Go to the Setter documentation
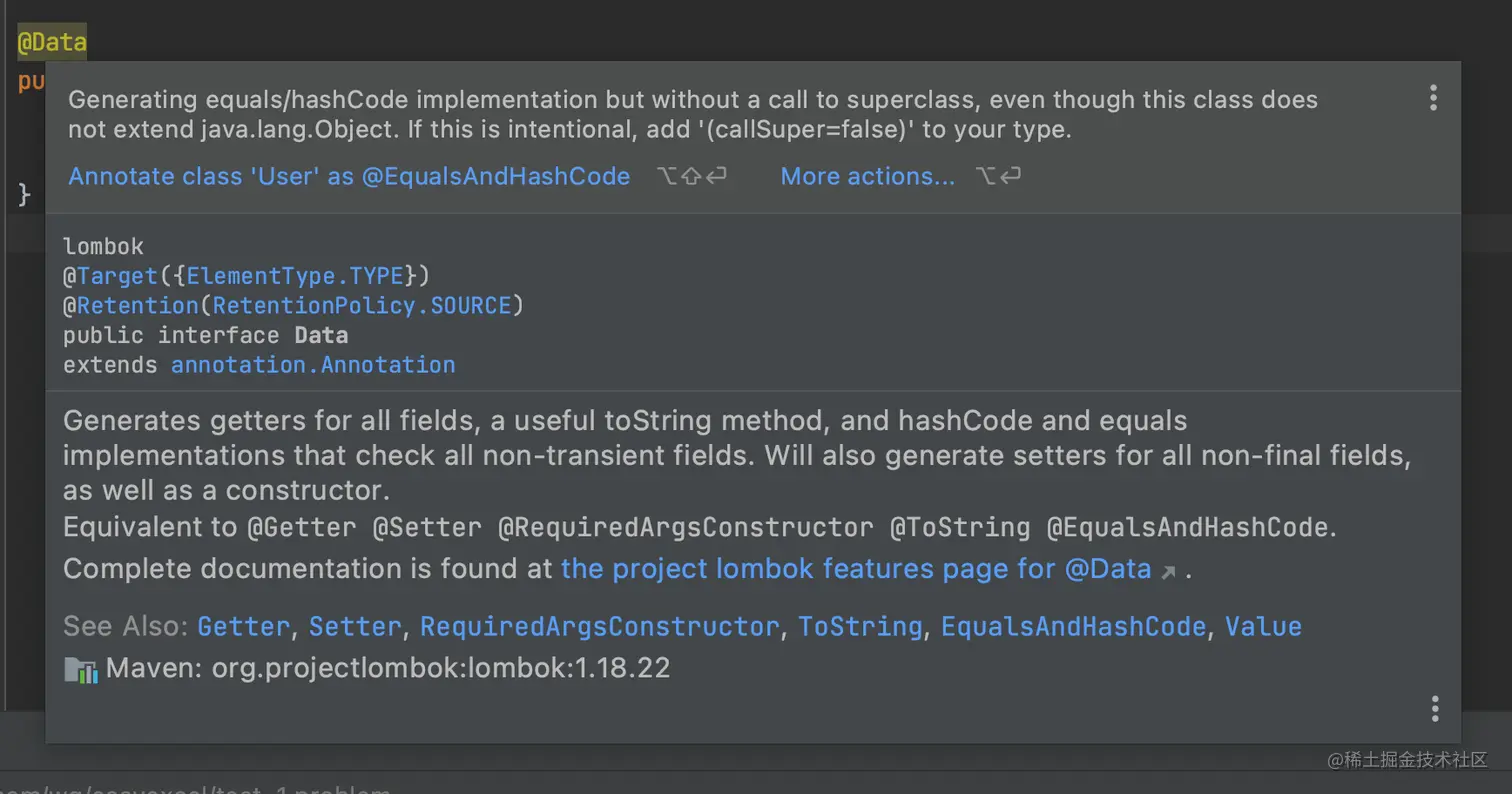The width and height of the screenshot is (1512, 794). click(x=355, y=627)
